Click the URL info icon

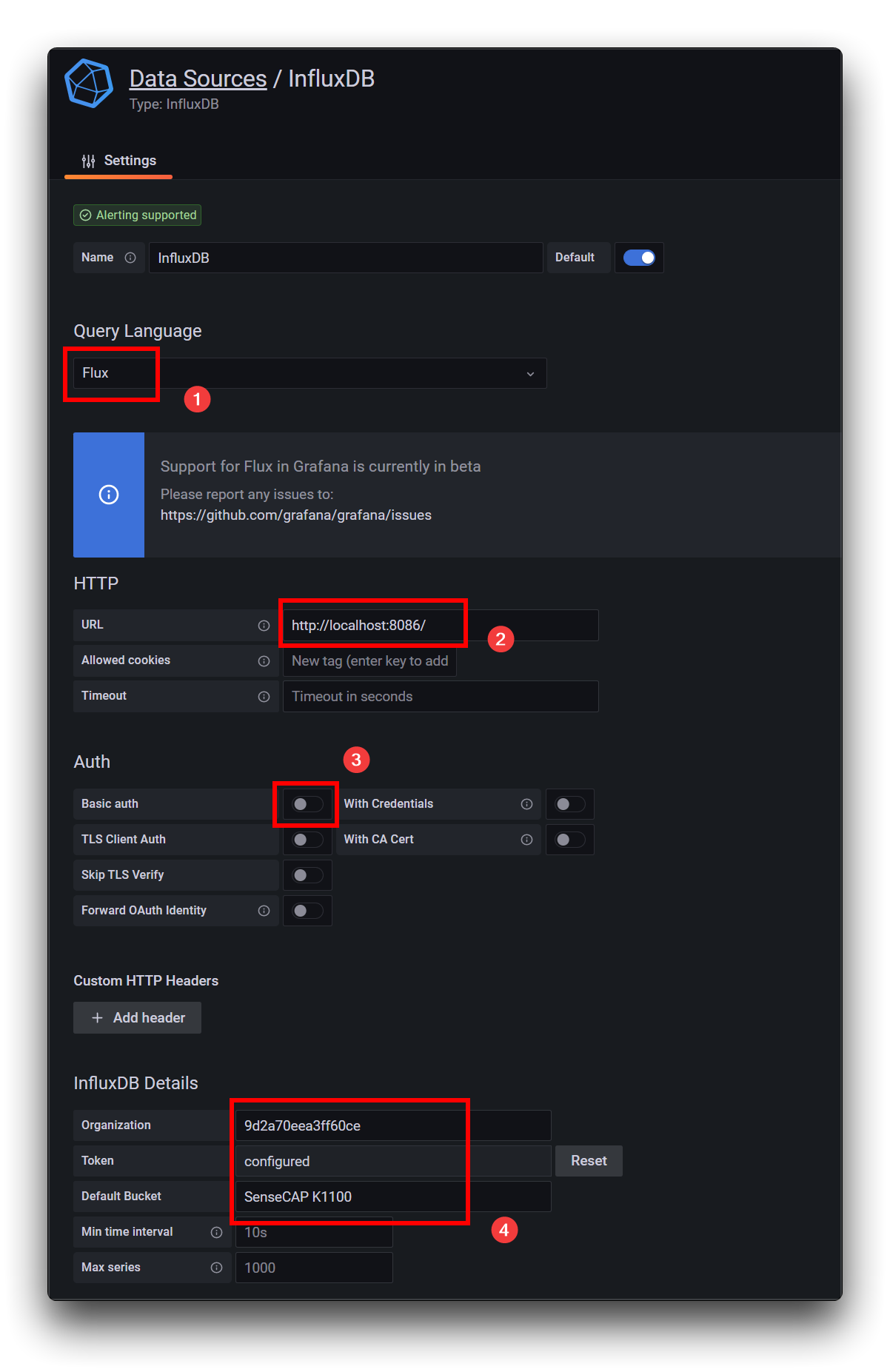tap(264, 626)
